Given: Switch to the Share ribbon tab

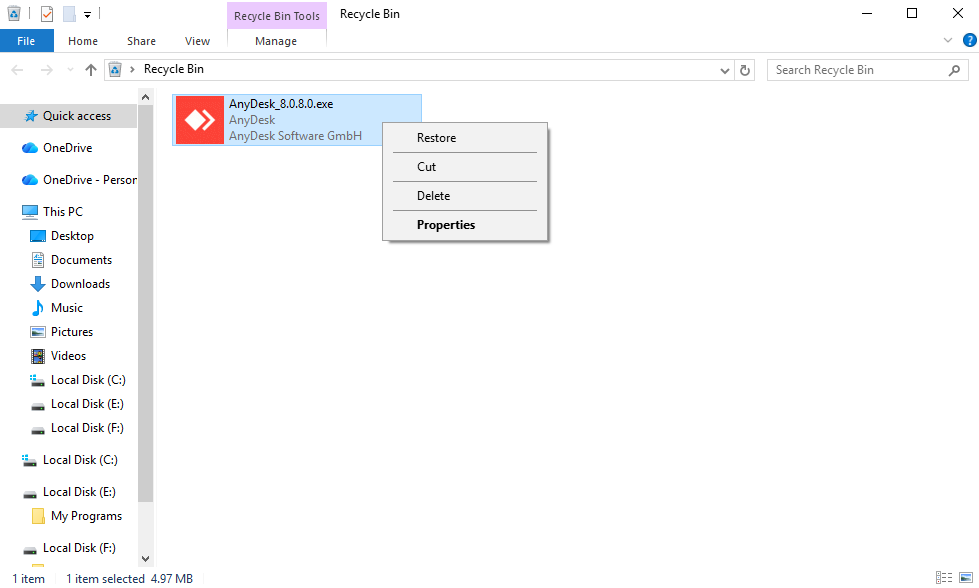Looking at the screenshot, I should point(141,41).
